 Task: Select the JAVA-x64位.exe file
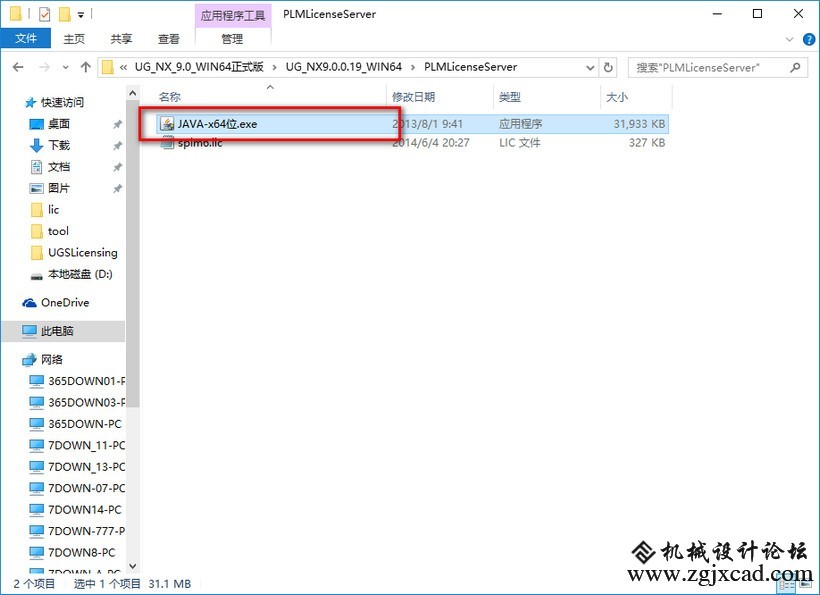412,124
